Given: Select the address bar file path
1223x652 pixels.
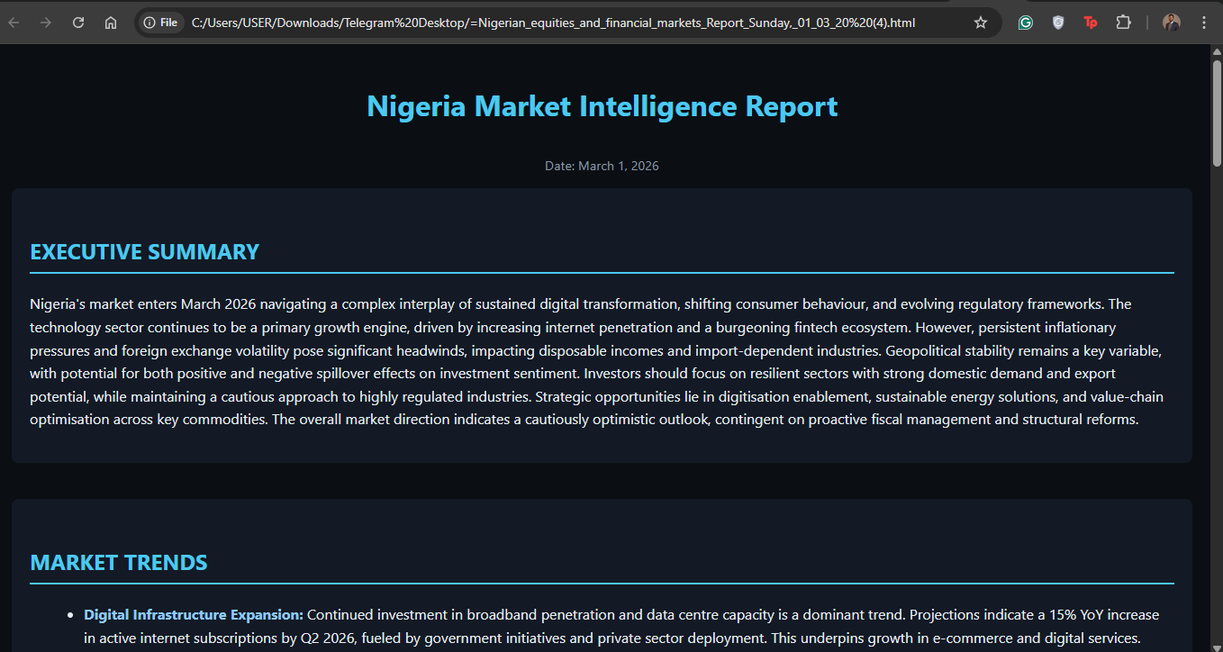Looking at the screenshot, I should (553, 22).
